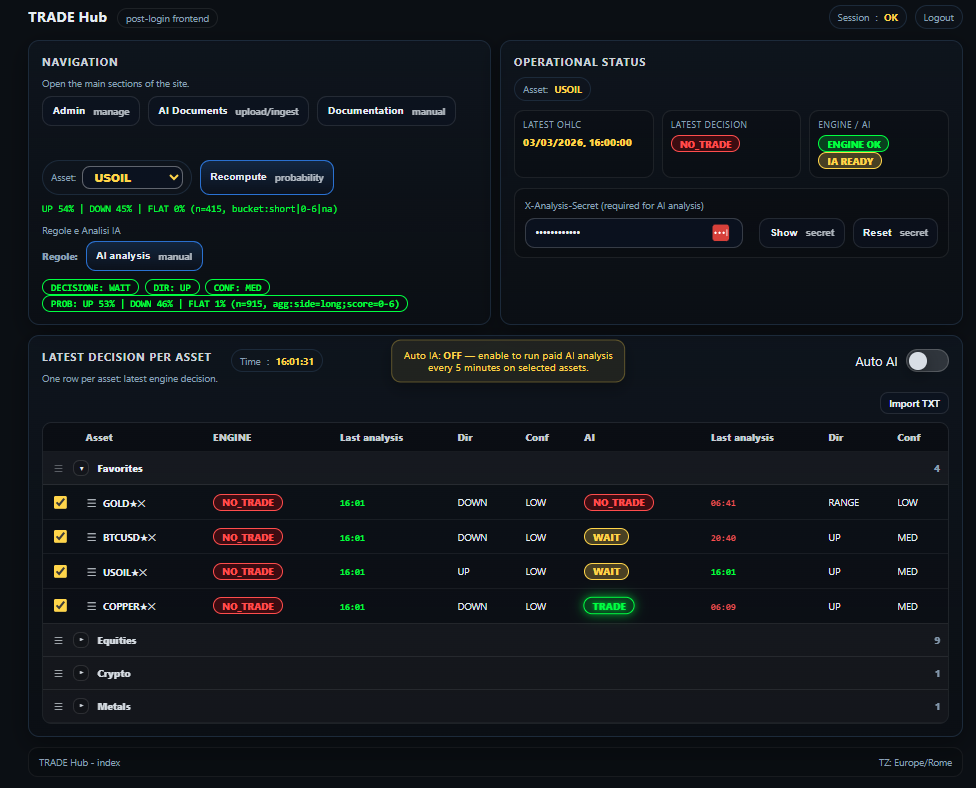Image resolution: width=976 pixels, height=788 pixels.
Task: Click the X remove icon beside BTCUSD
Action: [x=152, y=537]
